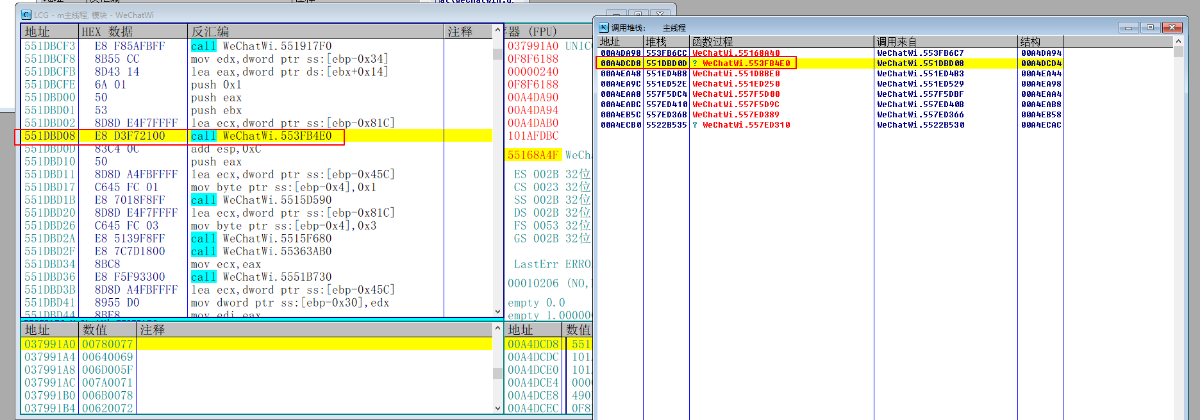Click the 反汇编 column header
Screen dimensions: 1200x420
pos(316,32)
